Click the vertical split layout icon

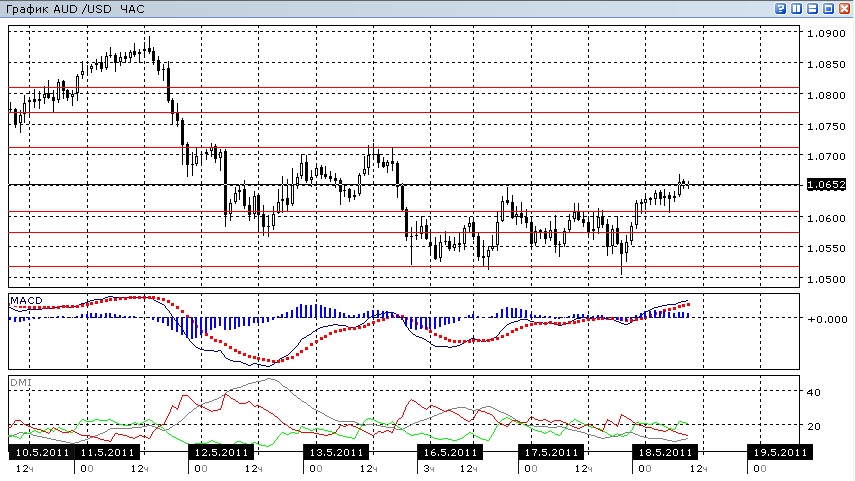[x=797, y=8]
